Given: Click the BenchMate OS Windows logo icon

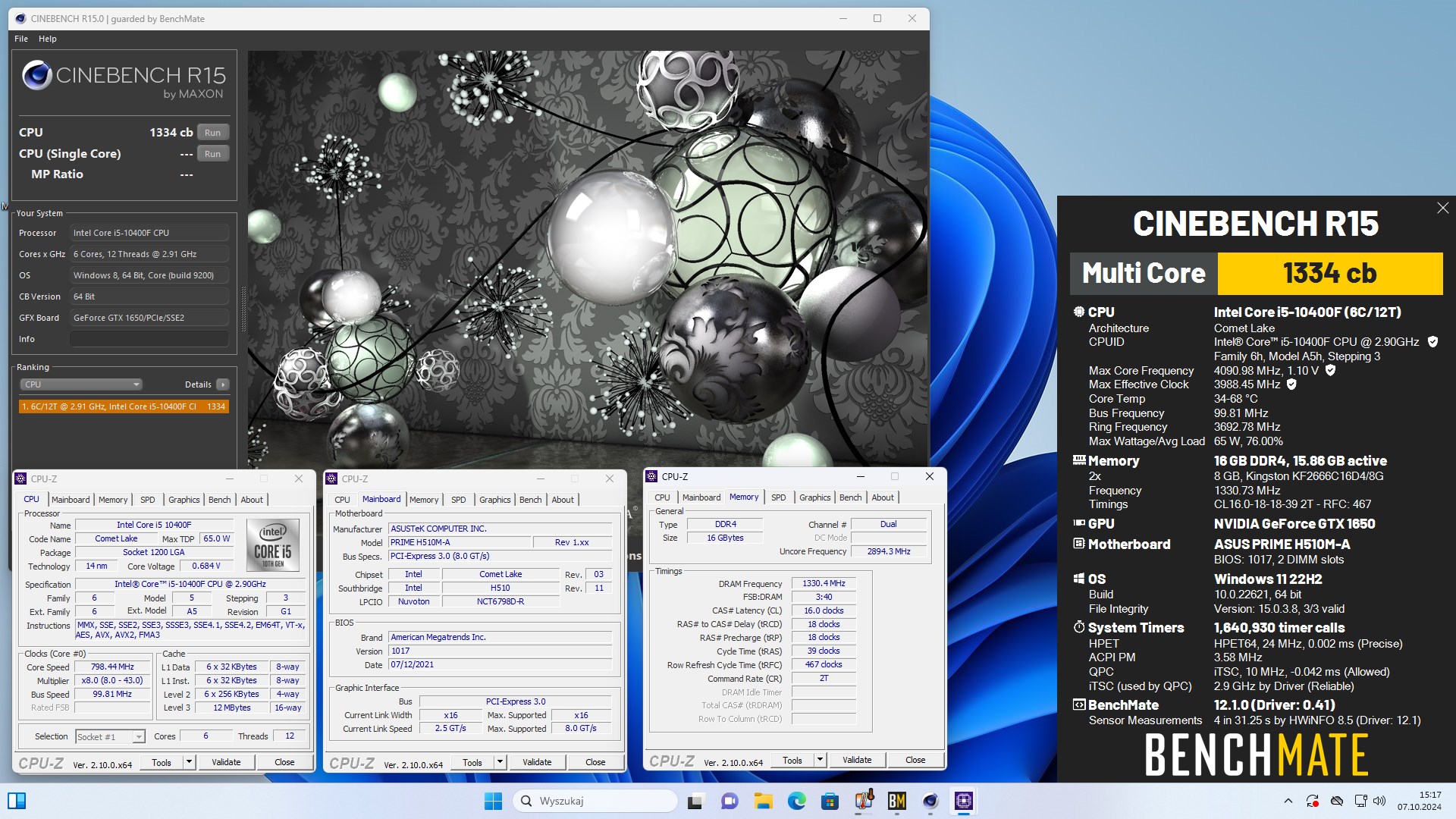Looking at the screenshot, I should point(1079,578).
